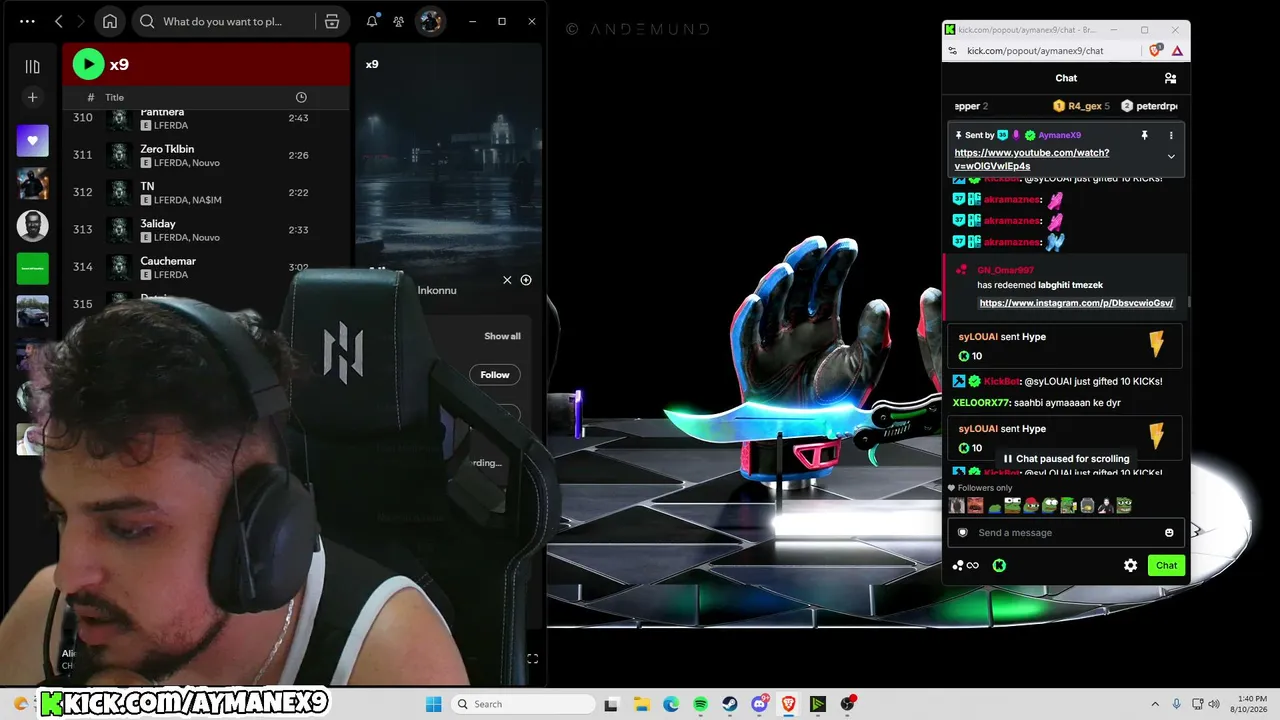The image size is (1280, 720).
Task: Show hidden system tray icons
Action: pos(1155,704)
